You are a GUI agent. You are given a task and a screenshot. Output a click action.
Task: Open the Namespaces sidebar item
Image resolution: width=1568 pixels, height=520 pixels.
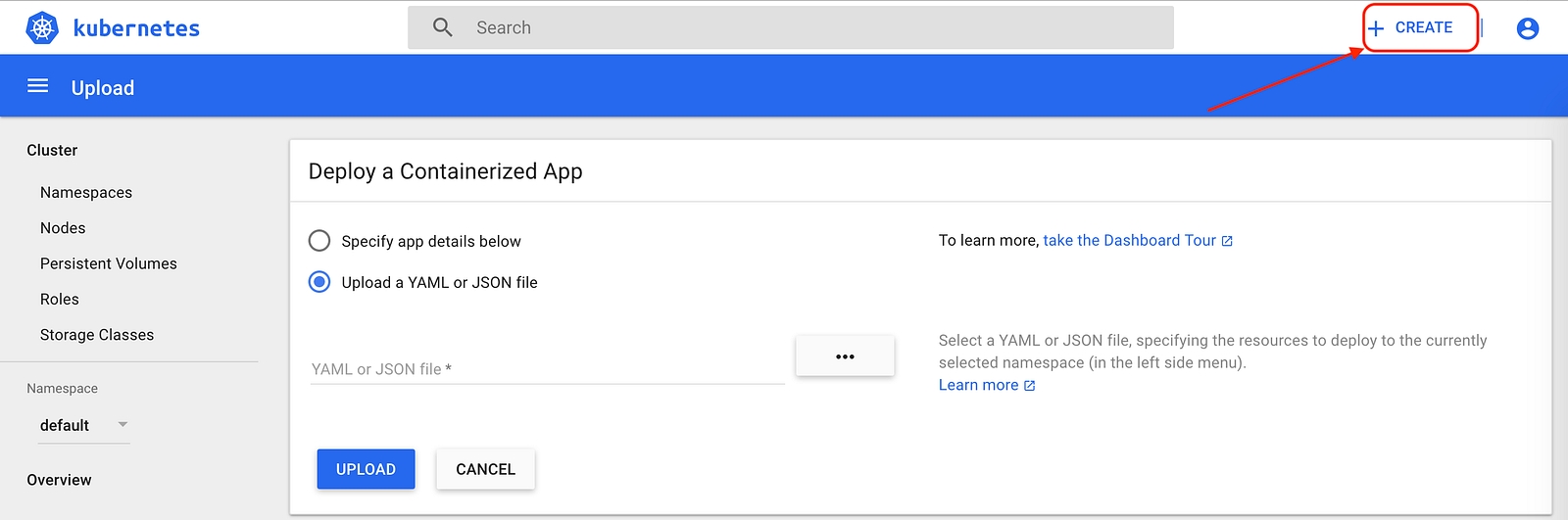86,193
